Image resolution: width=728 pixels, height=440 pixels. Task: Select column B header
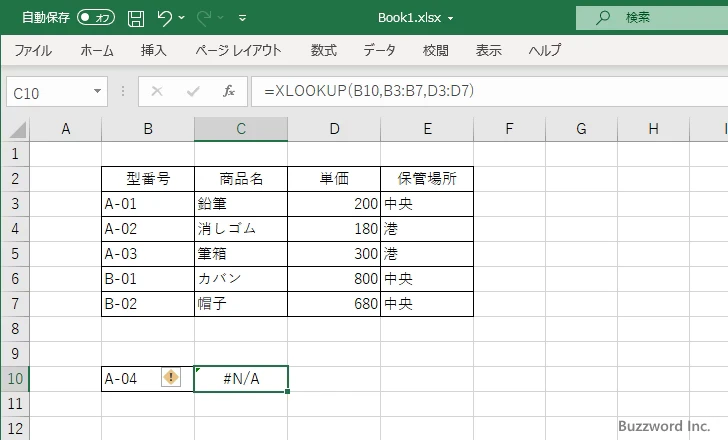pyautogui.click(x=148, y=129)
